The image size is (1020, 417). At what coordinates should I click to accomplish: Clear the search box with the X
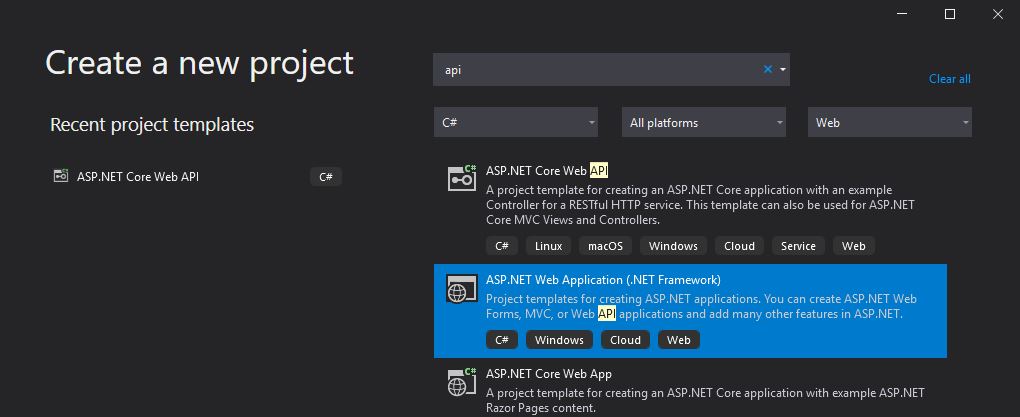[x=768, y=69]
